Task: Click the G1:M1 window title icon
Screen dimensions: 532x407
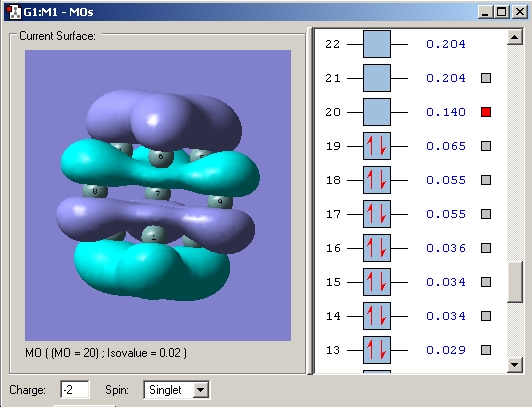Action: (x=14, y=12)
